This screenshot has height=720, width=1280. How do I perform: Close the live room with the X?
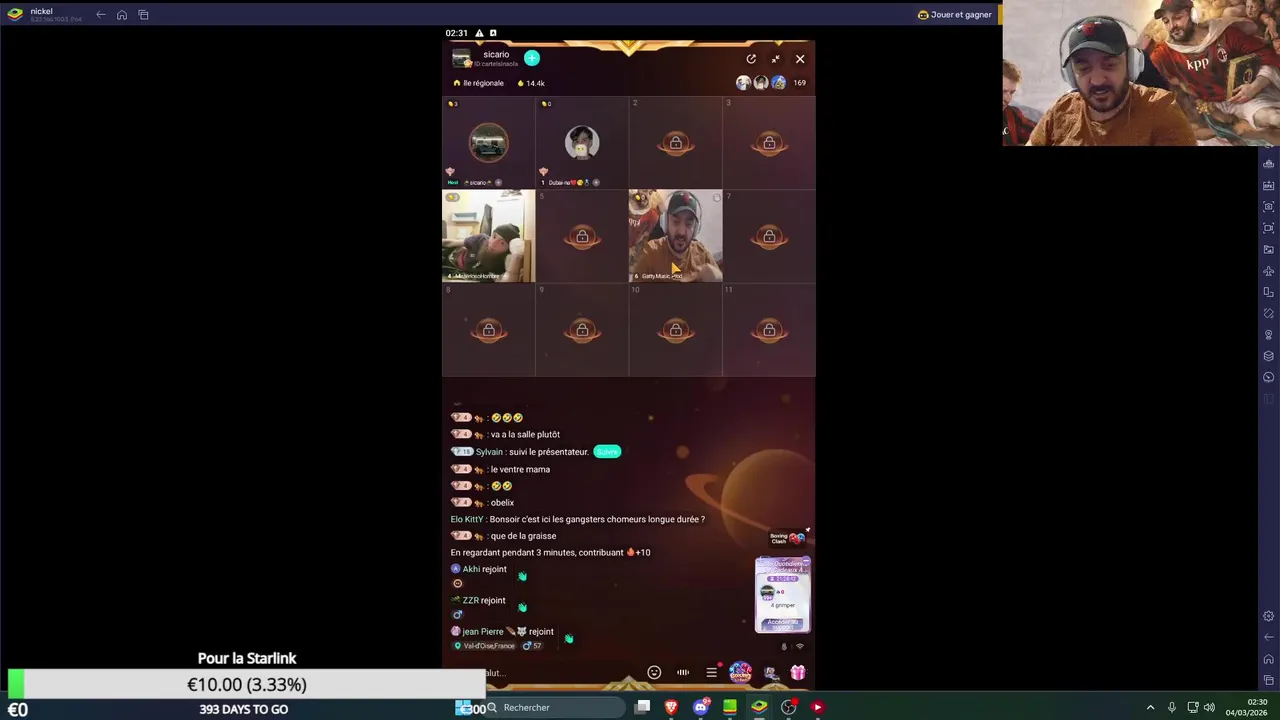tap(800, 59)
